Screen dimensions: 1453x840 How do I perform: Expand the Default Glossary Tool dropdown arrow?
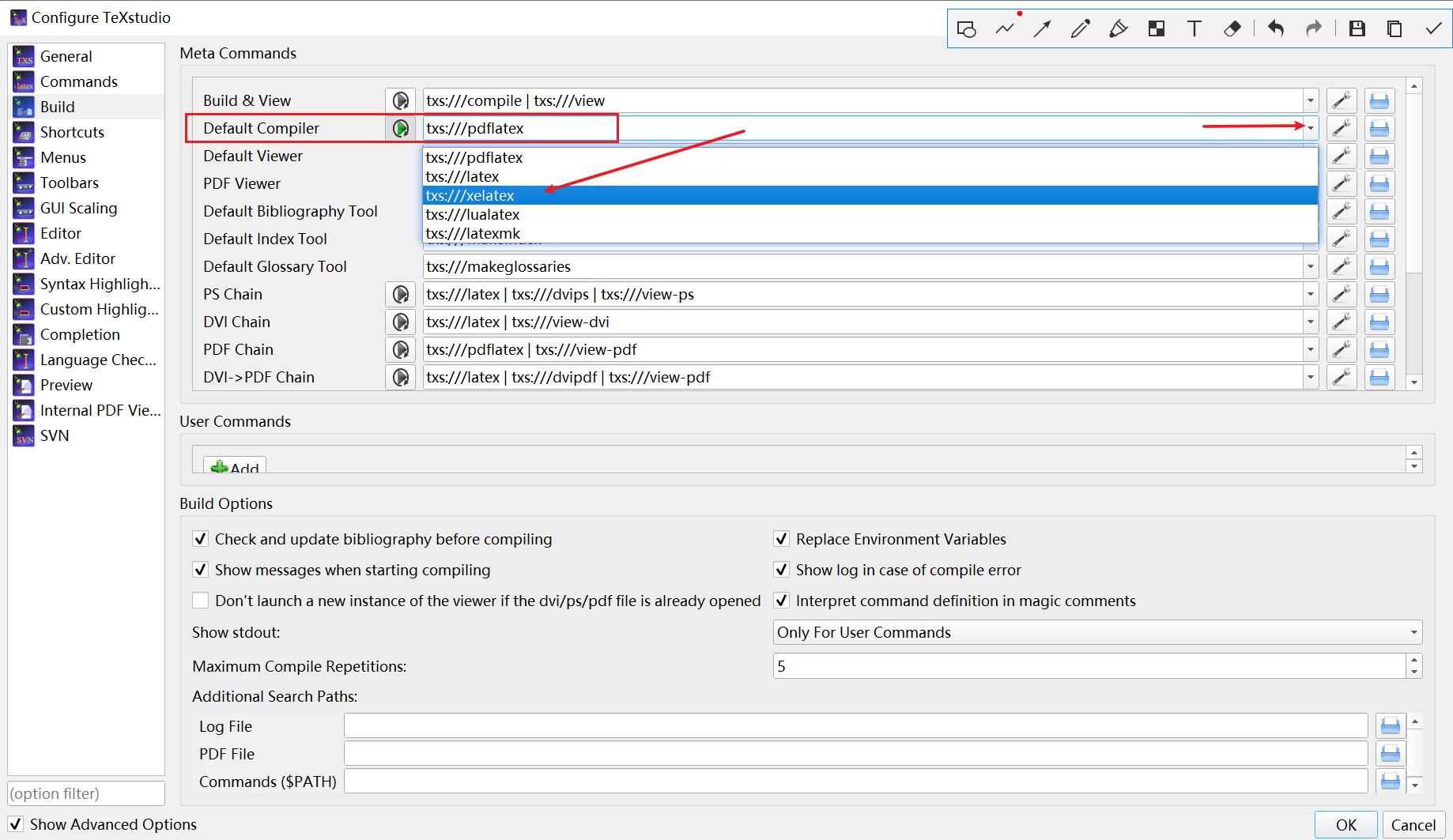pyautogui.click(x=1310, y=266)
